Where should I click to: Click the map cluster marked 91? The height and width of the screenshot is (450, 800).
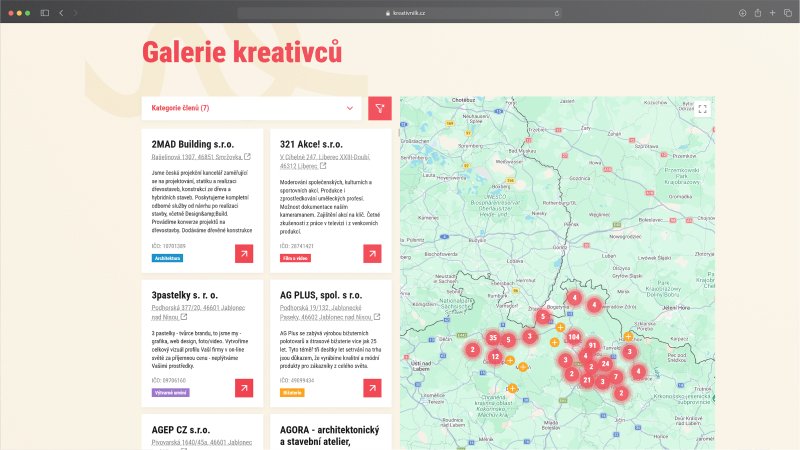click(x=592, y=345)
